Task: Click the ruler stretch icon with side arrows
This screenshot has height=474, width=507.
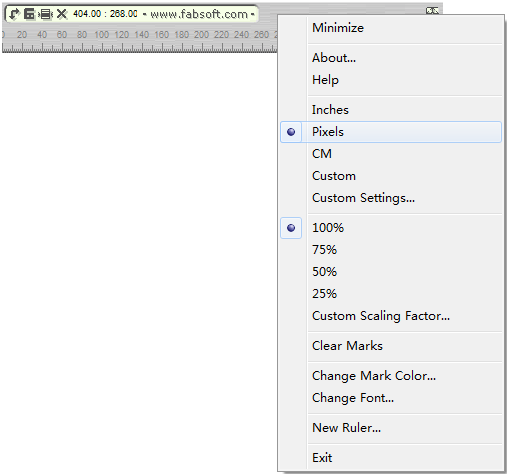Action: (x=45, y=14)
